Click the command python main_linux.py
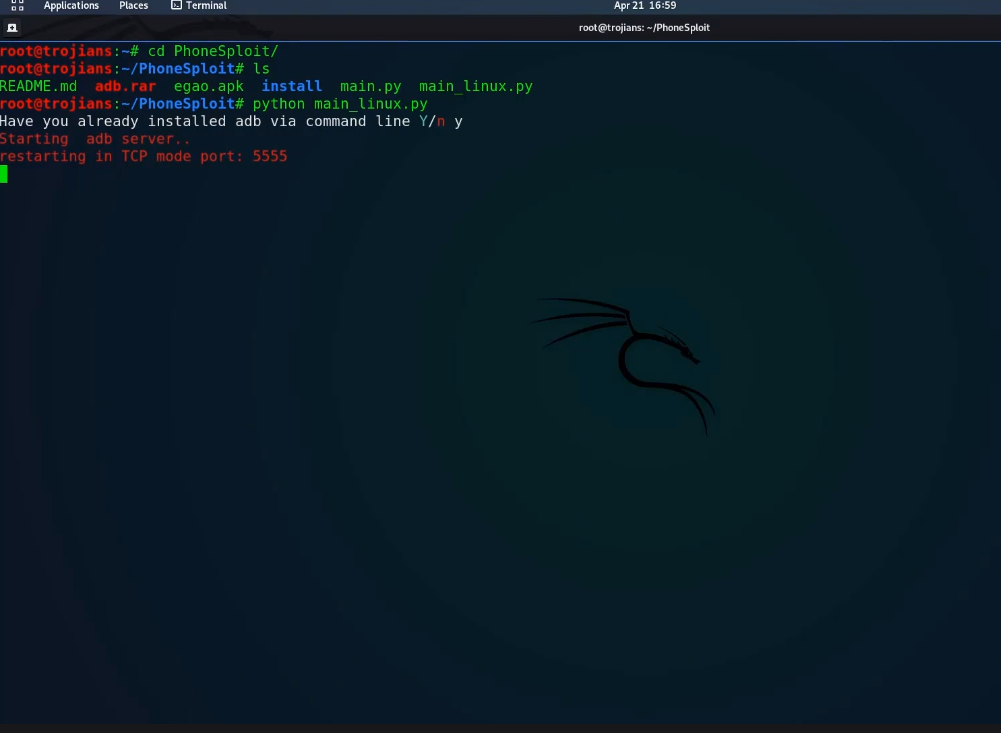 [x=340, y=104]
